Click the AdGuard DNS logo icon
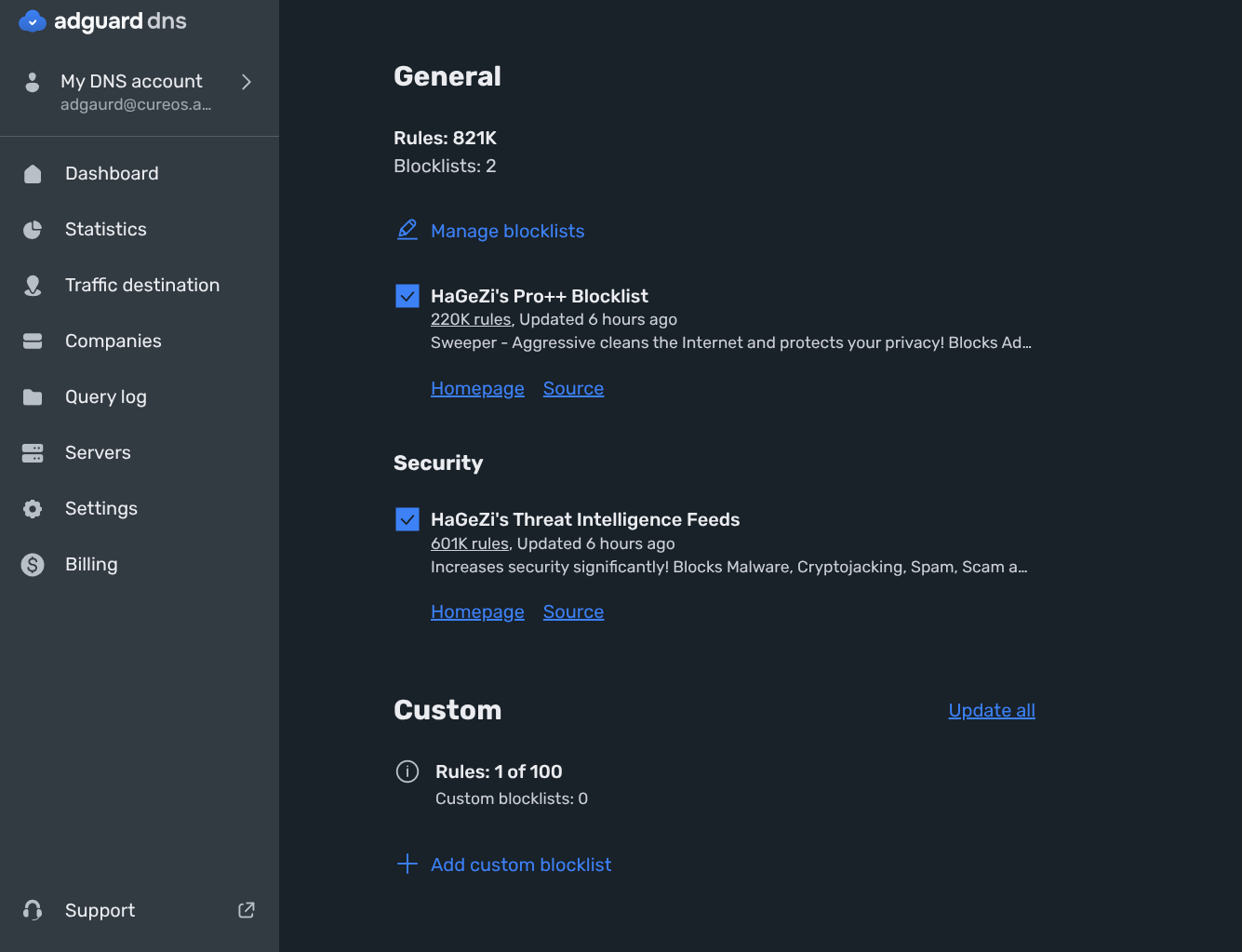The width and height of the screenshot is (1242, 952). coord(33,21)
